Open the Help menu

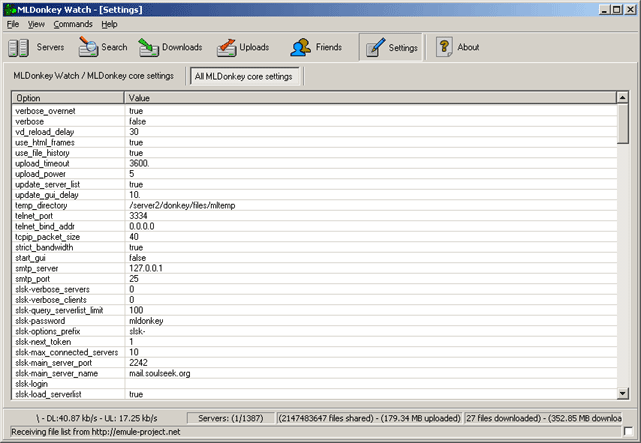click(109, 23)
